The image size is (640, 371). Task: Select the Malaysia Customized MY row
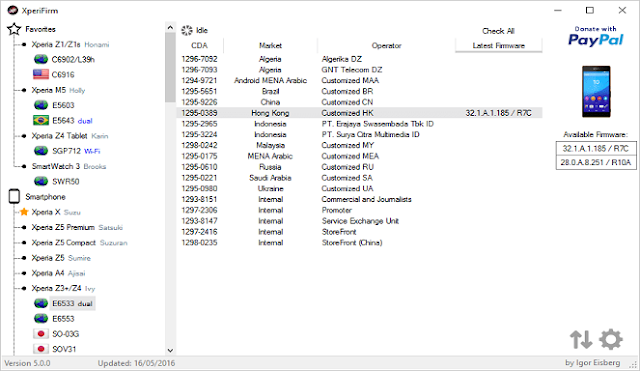click(x=359, y=145)
